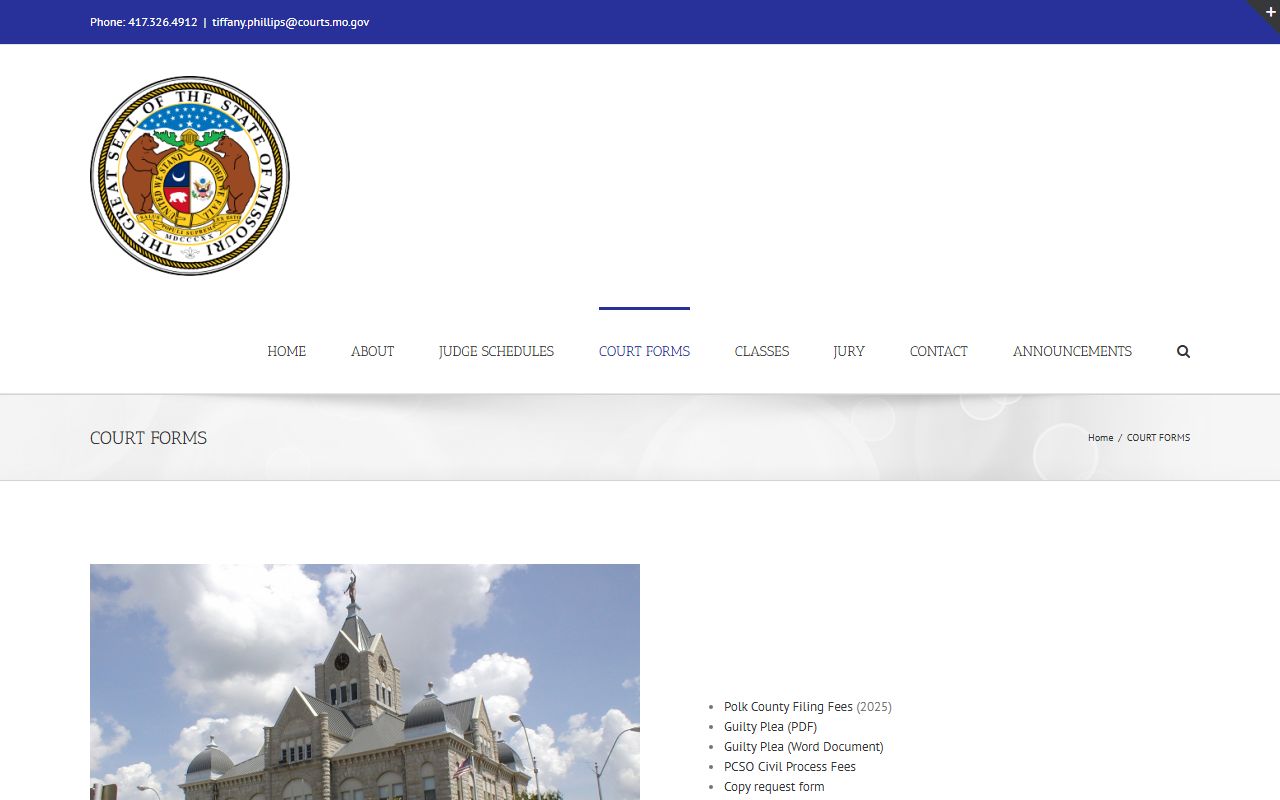Open the Guilty Plea (Word Document) link
Image resolution: width=1280 pixels, height=800 pixels.
click(804, 747)
